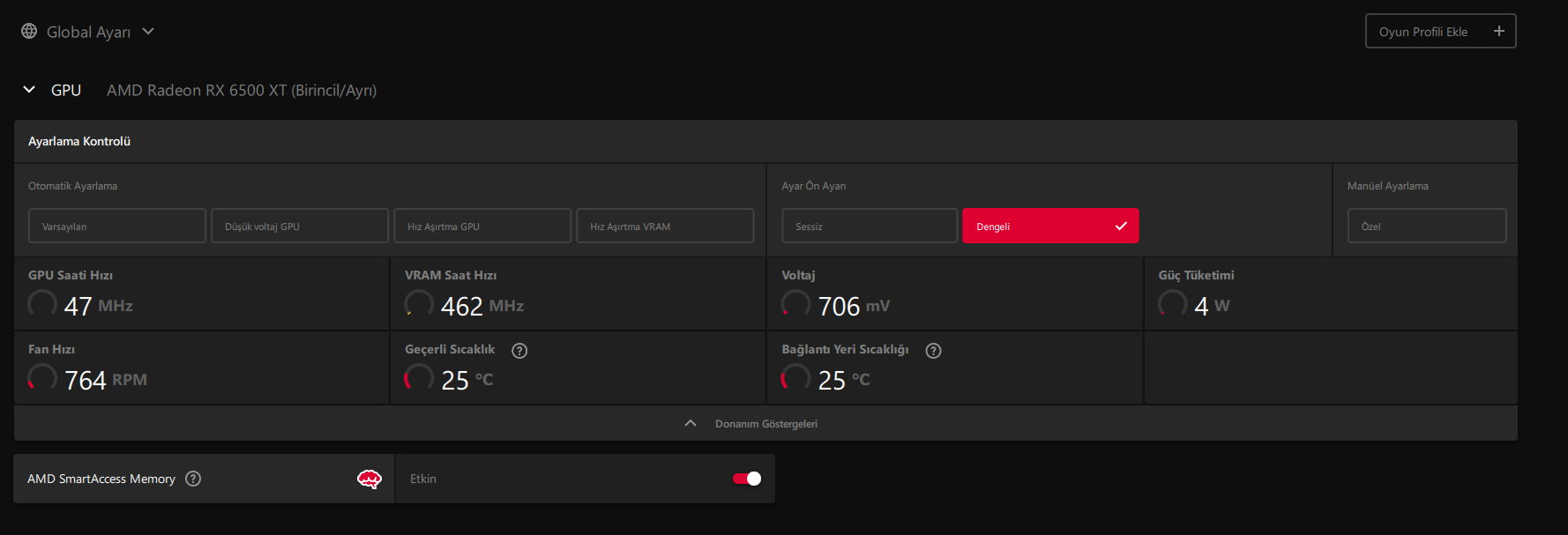Click the Voltaj gauge dial
Viewport: 1568px width, 535px height.
tap(795, 304)
